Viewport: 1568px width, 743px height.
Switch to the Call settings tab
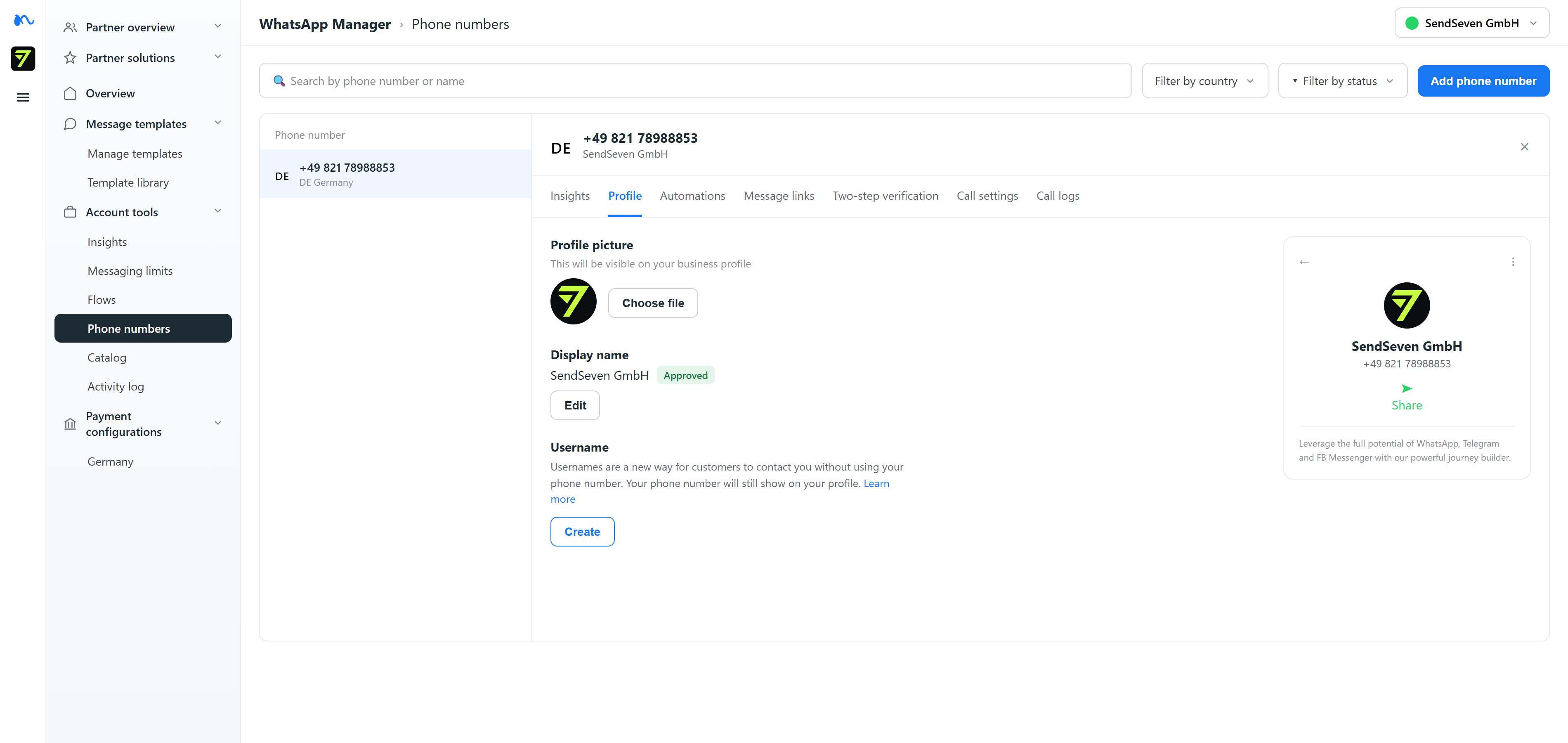(987, 196)
